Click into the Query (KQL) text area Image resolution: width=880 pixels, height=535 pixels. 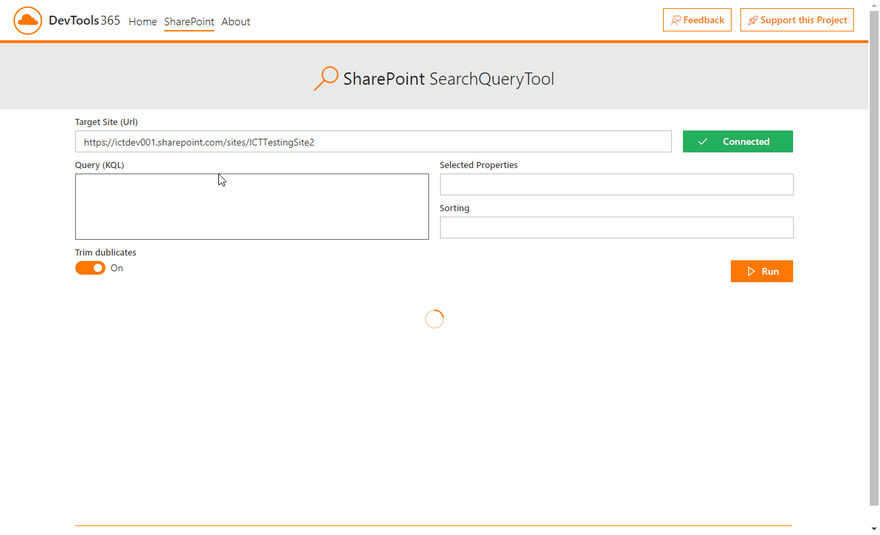click(252, 207)
